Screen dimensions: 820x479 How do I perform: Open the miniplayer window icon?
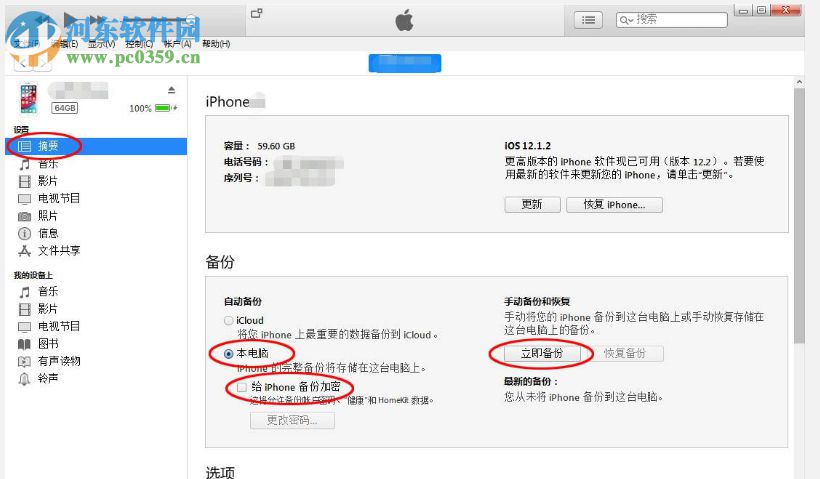pyautogui.click(x=257, y=13)
